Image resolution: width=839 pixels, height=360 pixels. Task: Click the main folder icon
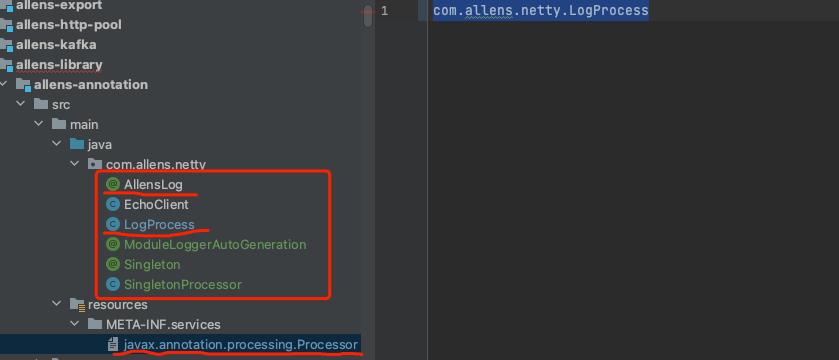pos(59,124)
